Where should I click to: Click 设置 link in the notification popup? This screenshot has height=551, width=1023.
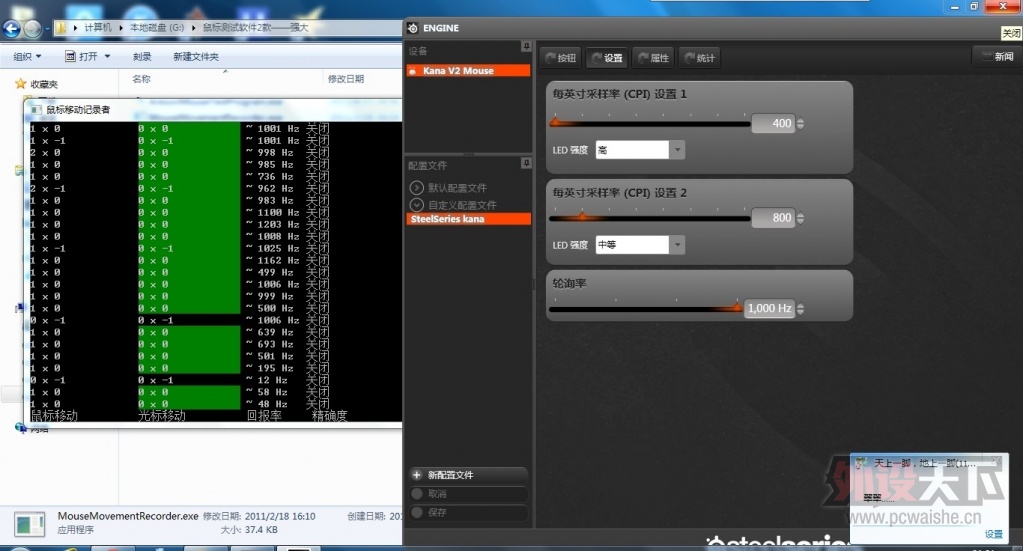994,534
